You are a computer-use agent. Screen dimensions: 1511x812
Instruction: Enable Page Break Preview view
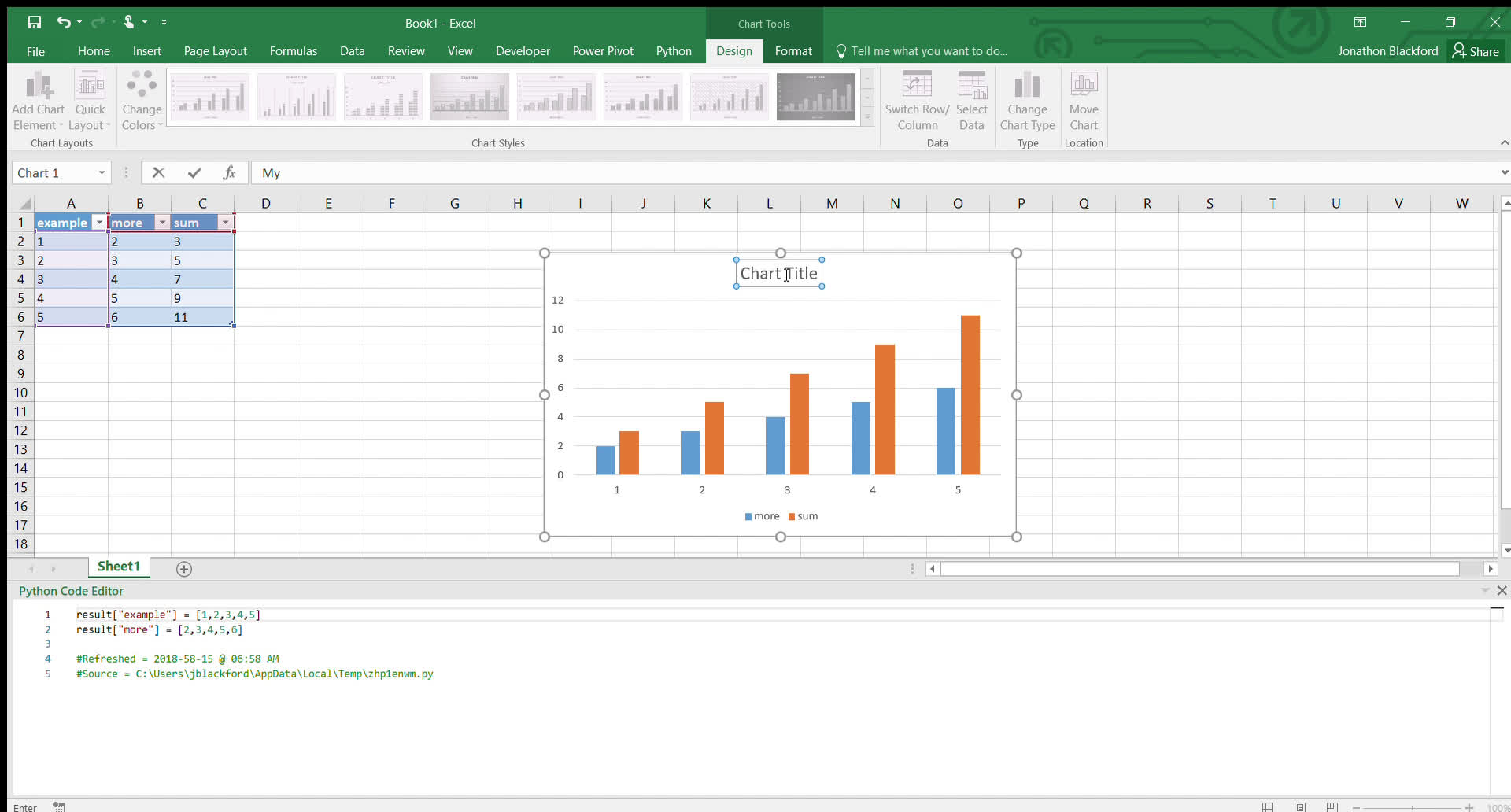coord(1332,806)
